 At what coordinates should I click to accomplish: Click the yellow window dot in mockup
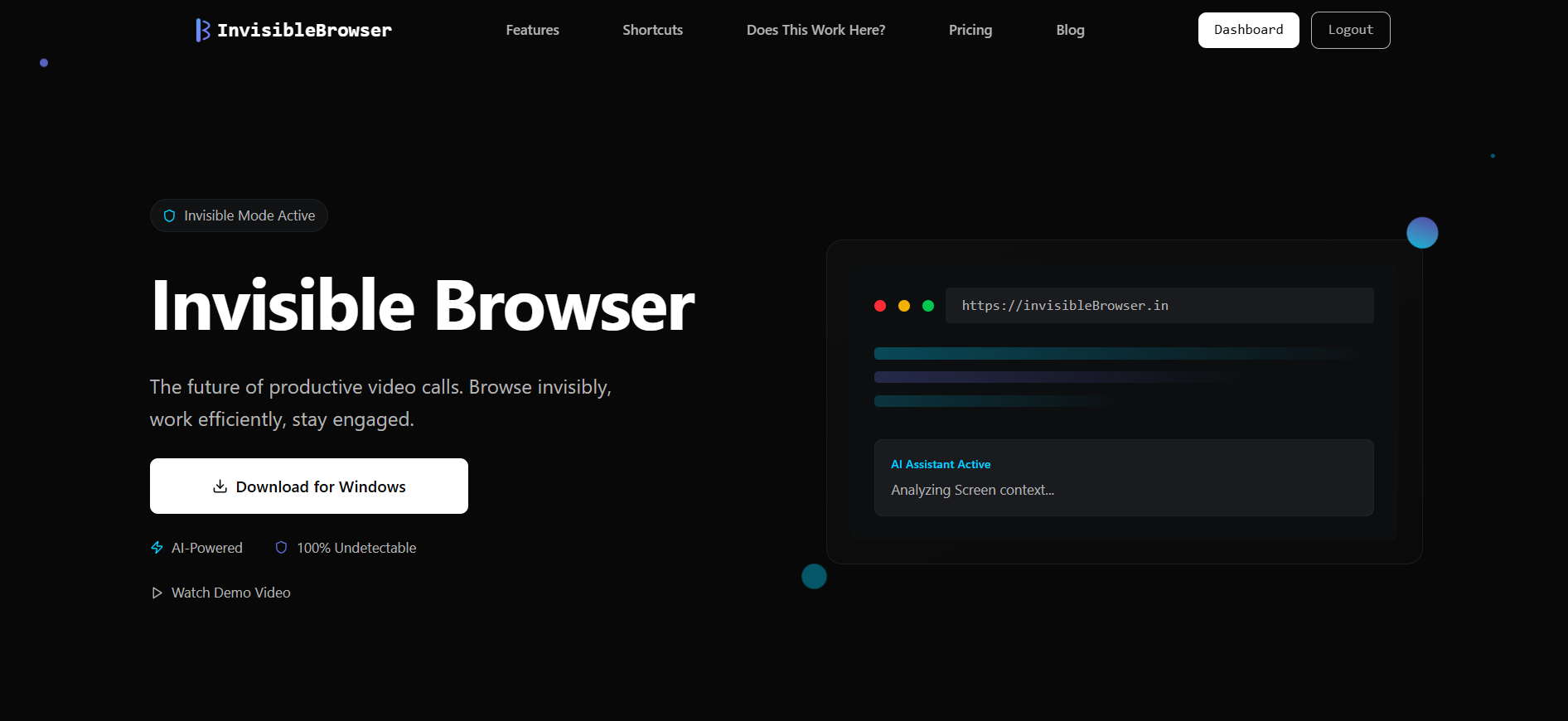tap(904, 306)
